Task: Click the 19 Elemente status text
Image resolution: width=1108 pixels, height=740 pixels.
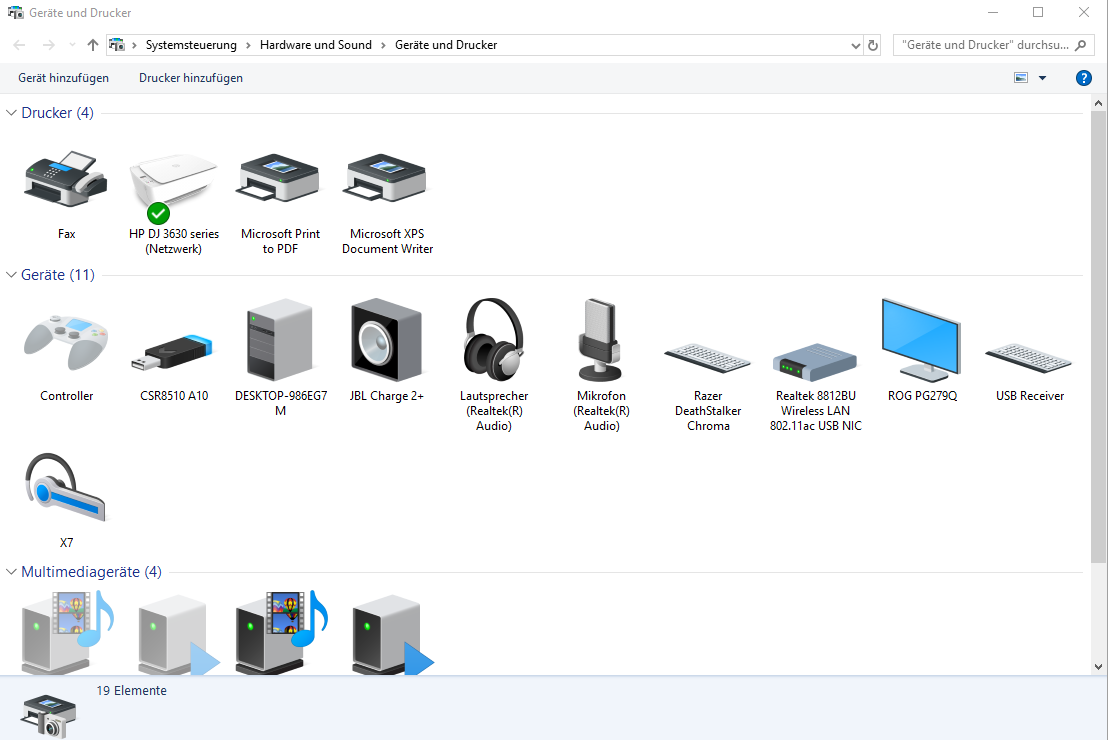Action: click(131, 691)
